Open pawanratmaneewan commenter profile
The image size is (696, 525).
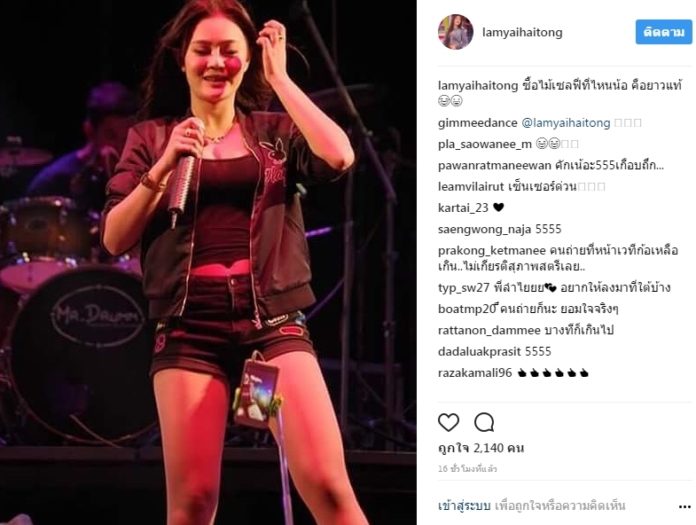(495, 166)
